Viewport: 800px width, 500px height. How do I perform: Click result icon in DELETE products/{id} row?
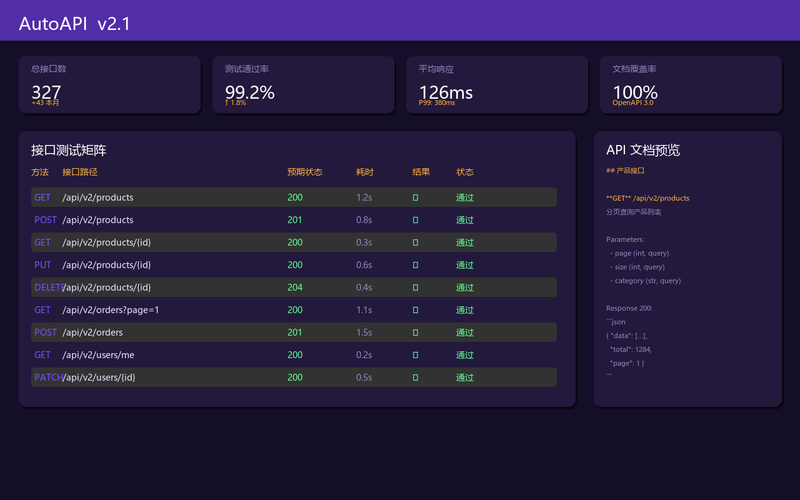[x=415, y=287]
